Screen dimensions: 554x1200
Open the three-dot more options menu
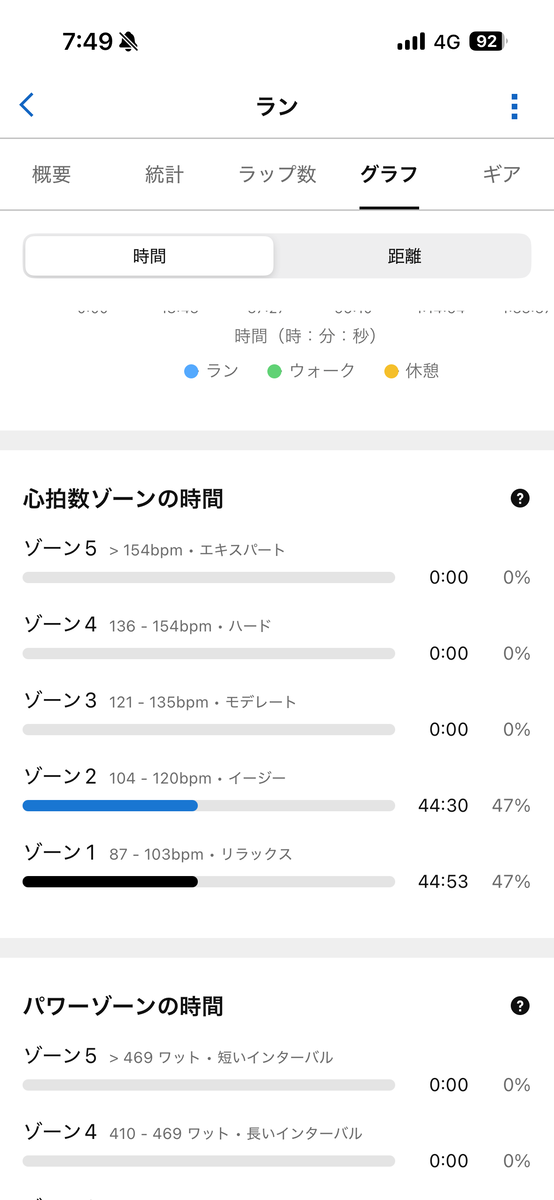pyautogui.click(x=514, y=106)
